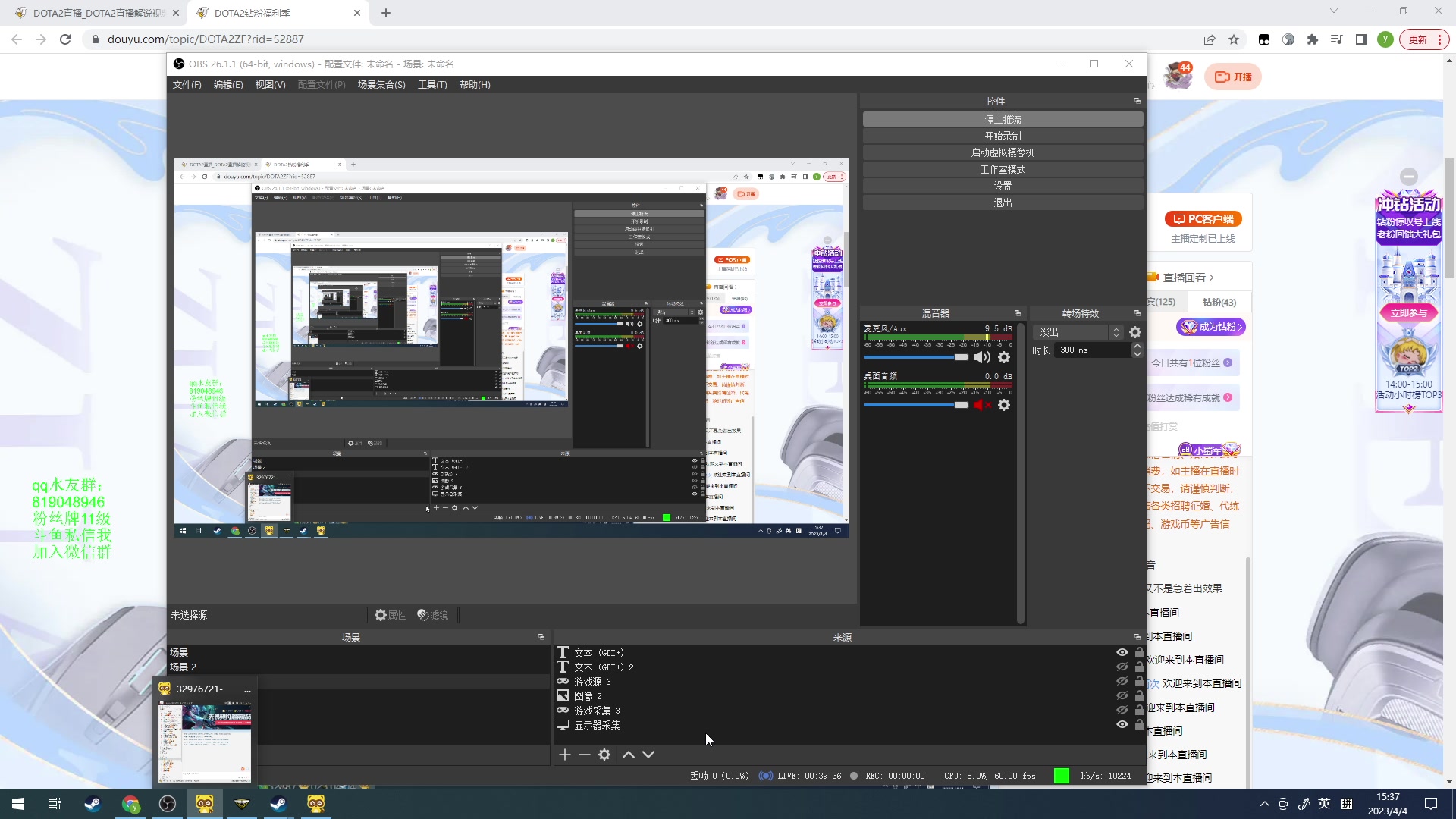Viewport: 1456px width, 819px height.
Task: Adjust the 麦克风/Aux volume slider
Action: point(916,357)
